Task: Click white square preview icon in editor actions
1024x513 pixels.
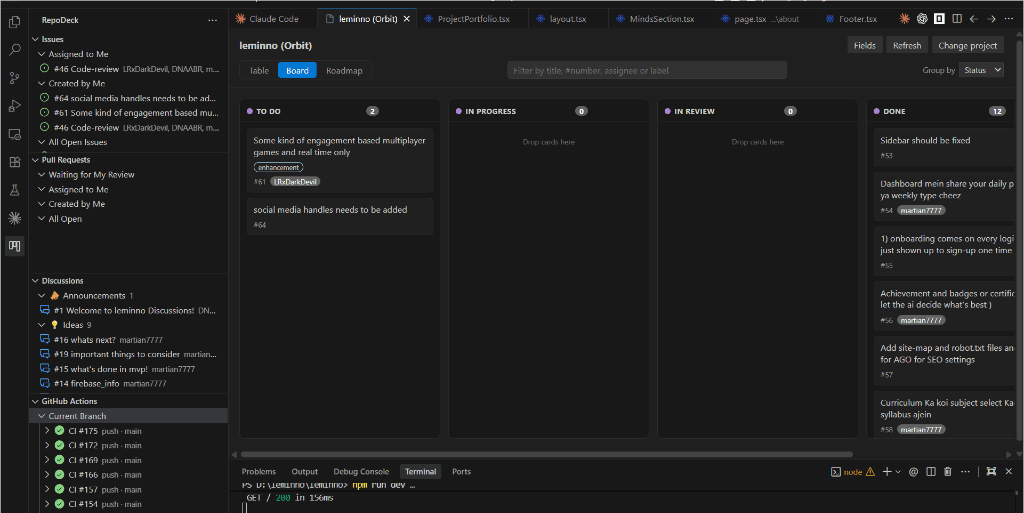Action: [x=939, y=19]
